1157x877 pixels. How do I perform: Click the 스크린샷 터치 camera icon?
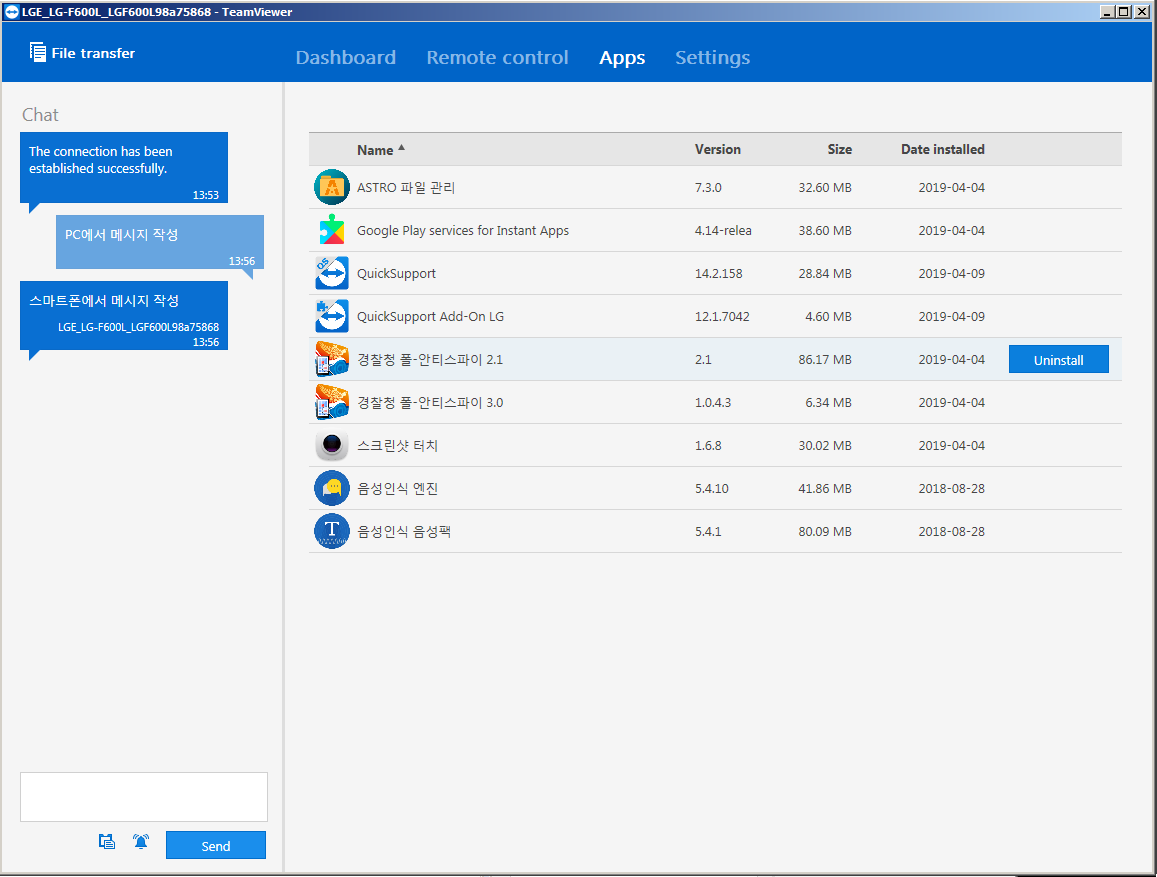(331, 445)
